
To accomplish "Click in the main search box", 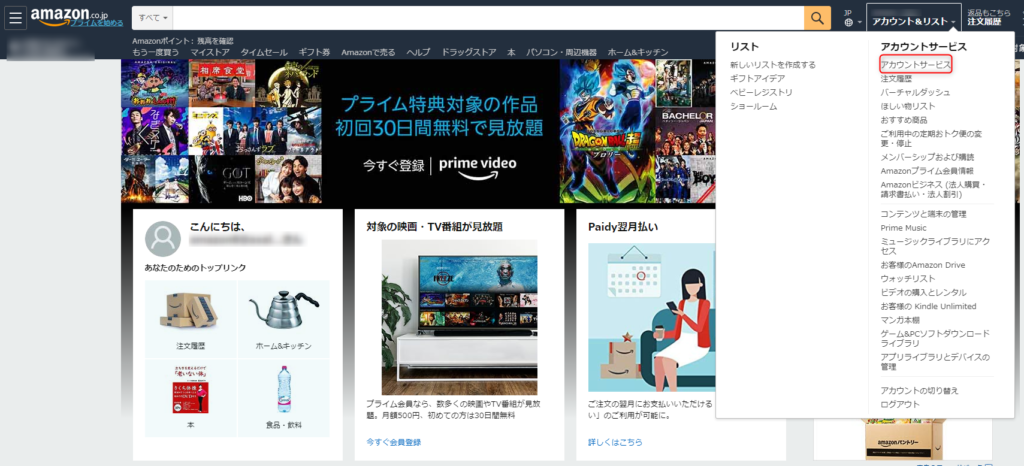I will tap(488, 18).
